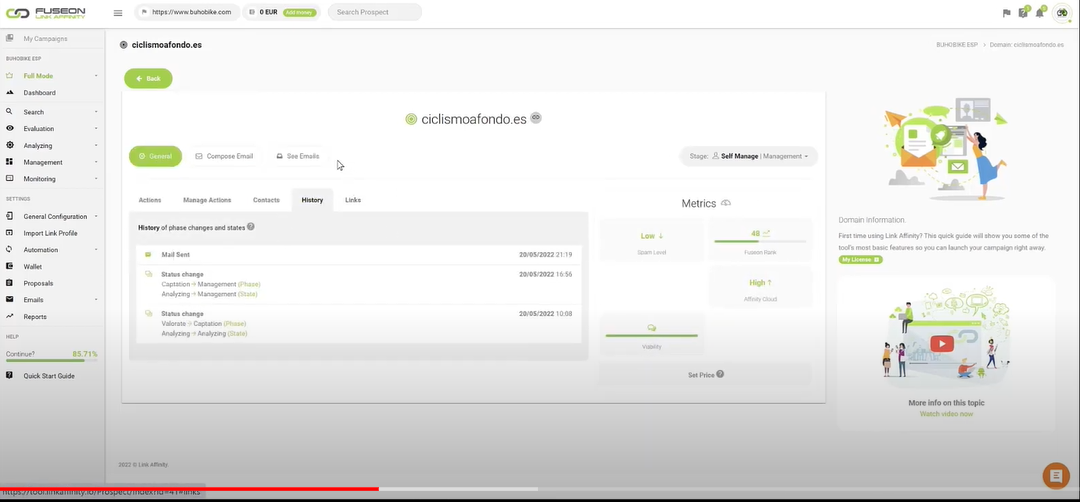Open the chat widget icon bottom right

[1055, 475]
